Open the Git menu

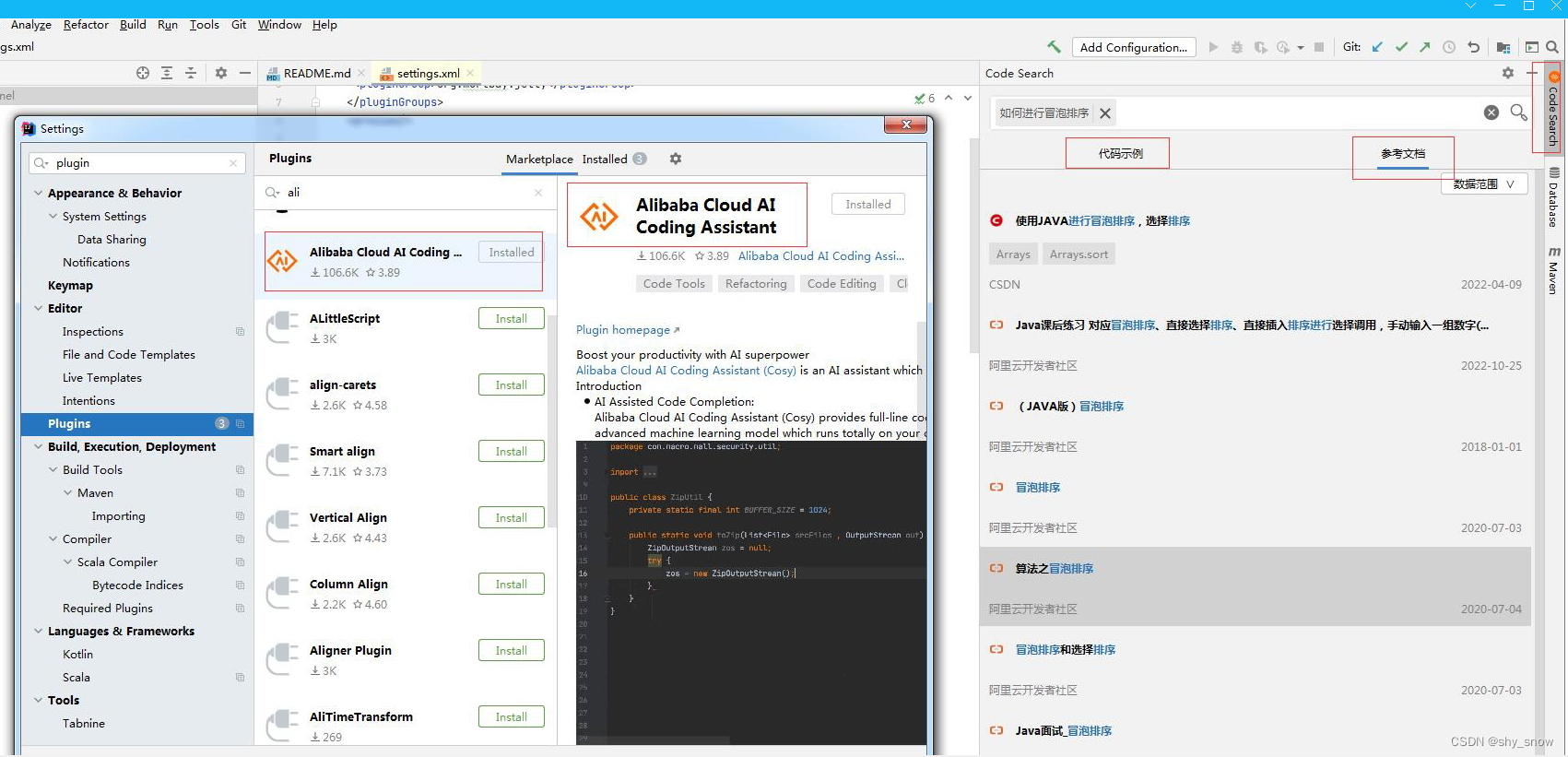(x=239, y=25)
